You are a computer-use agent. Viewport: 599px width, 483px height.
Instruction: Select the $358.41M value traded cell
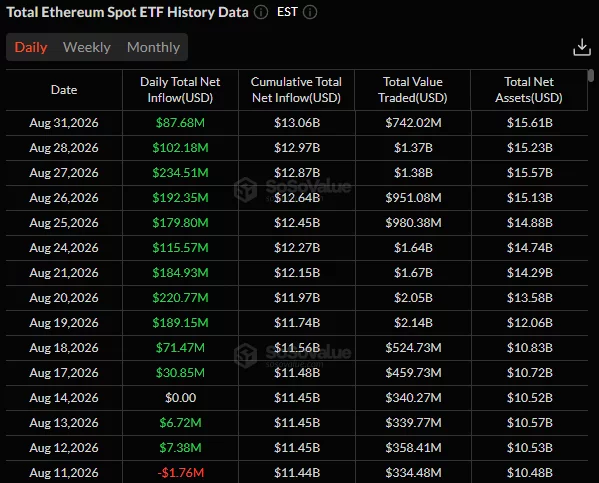413,447
